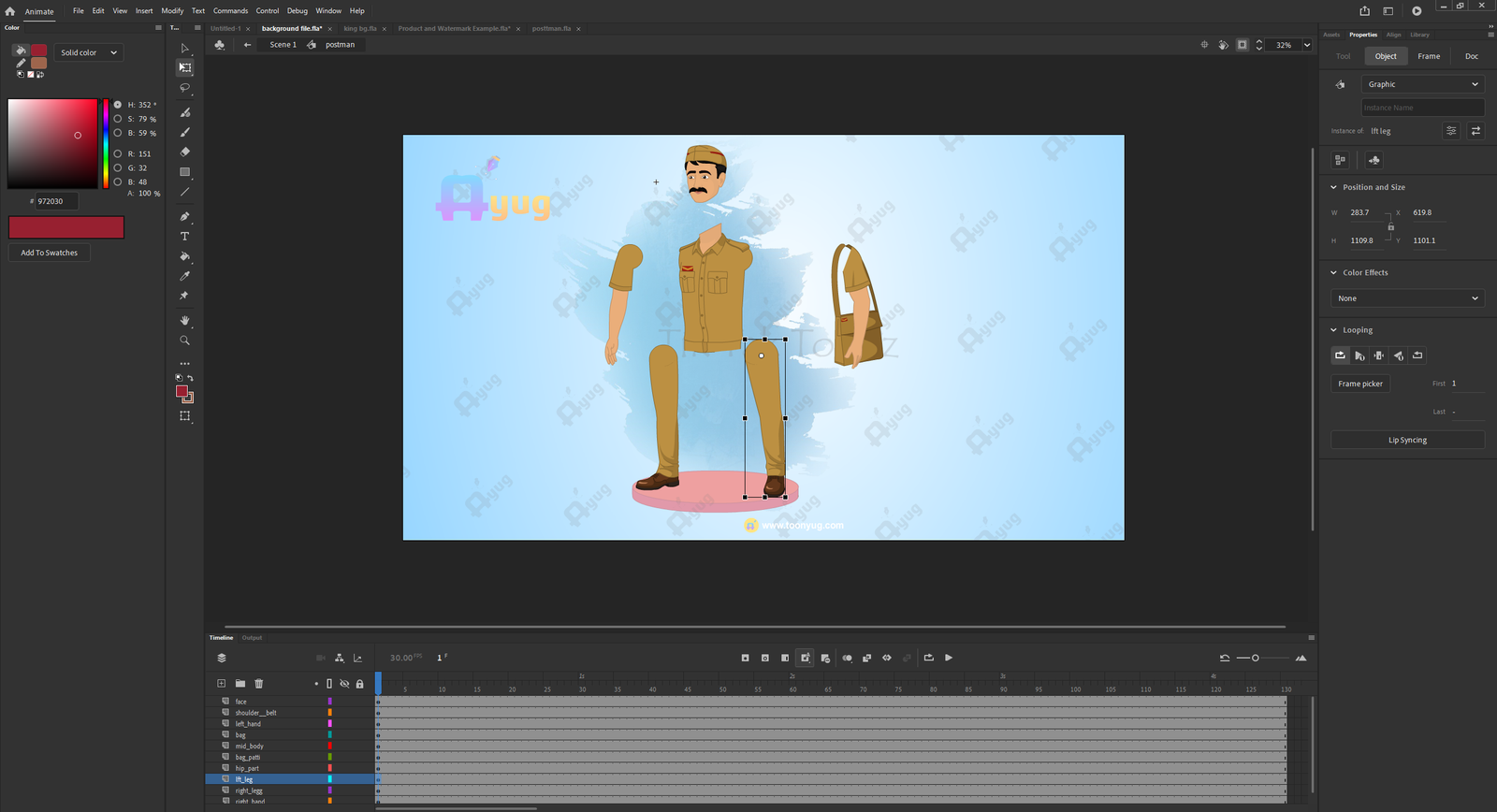Screen dimensions: 1497x812
Task: Click the Add To Swatches button
Action: 50,253
